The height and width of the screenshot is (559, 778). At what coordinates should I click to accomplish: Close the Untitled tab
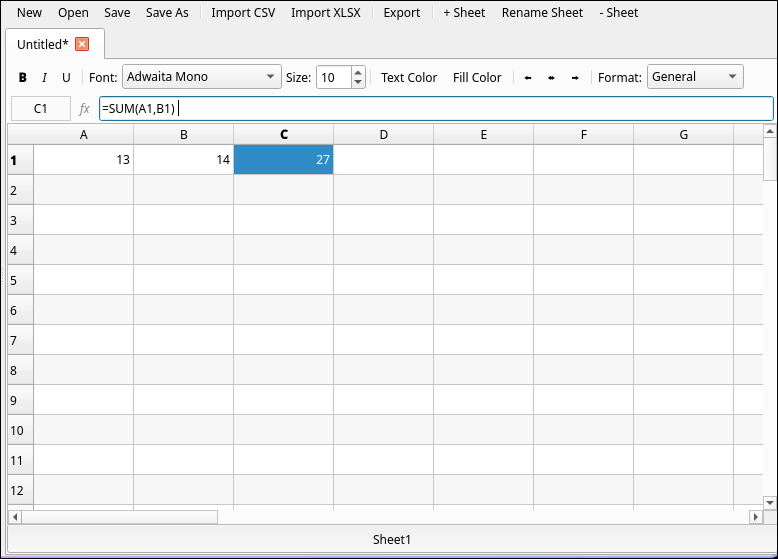[82, 44]
